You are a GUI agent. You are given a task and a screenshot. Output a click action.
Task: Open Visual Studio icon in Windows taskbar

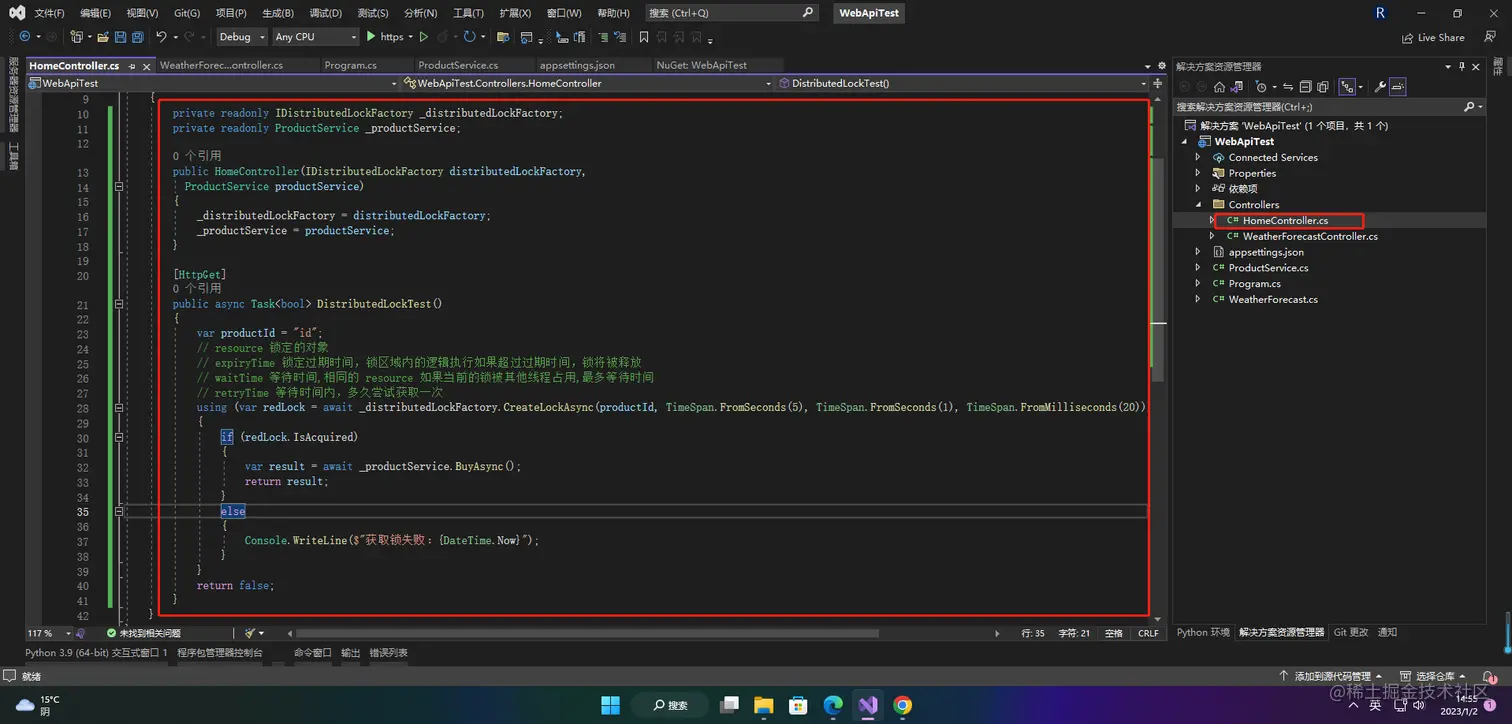[867, 705]
